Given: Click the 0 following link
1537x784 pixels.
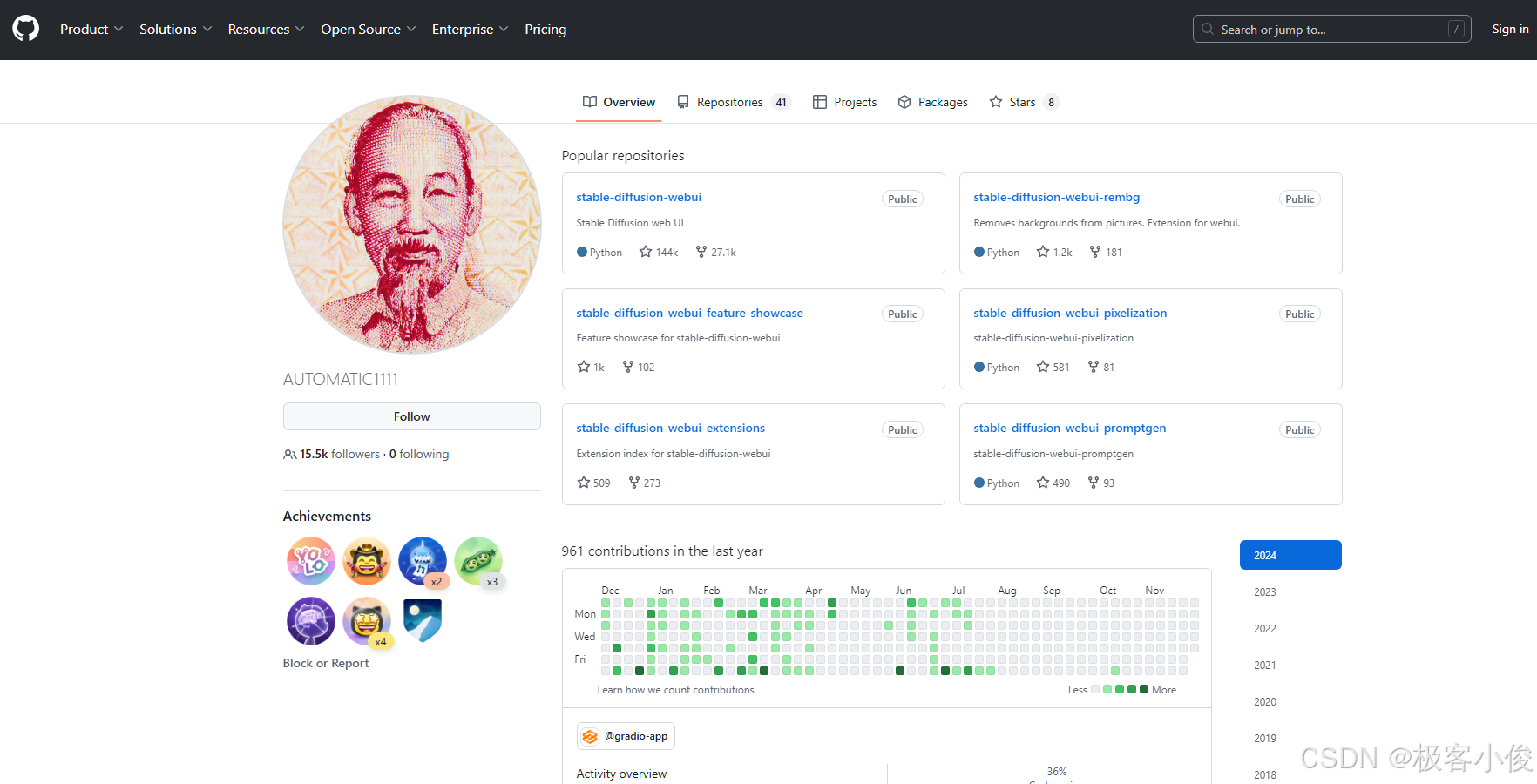Looking at the screenshot, I should pyautogui.click(x=419, y=454).
